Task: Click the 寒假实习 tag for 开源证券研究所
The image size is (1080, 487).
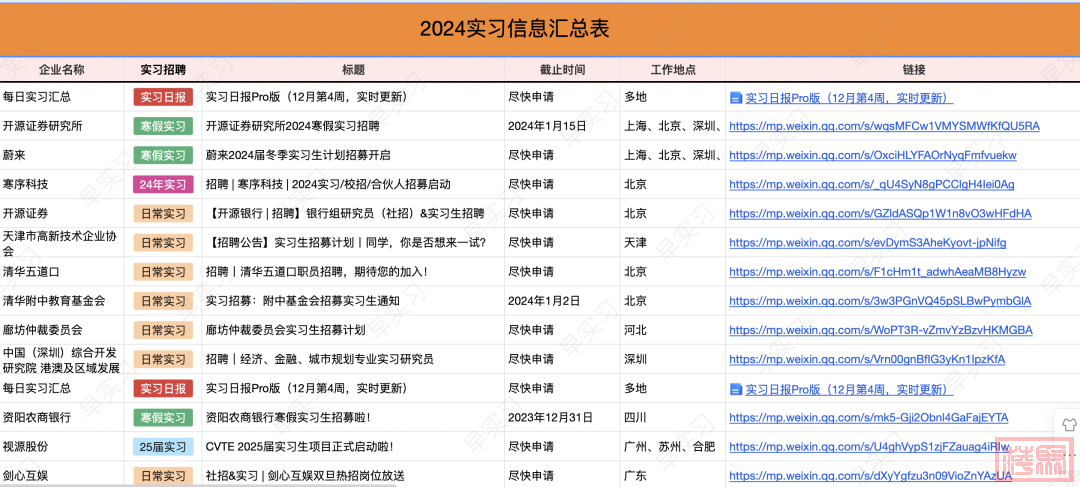Action: [163, 127]
